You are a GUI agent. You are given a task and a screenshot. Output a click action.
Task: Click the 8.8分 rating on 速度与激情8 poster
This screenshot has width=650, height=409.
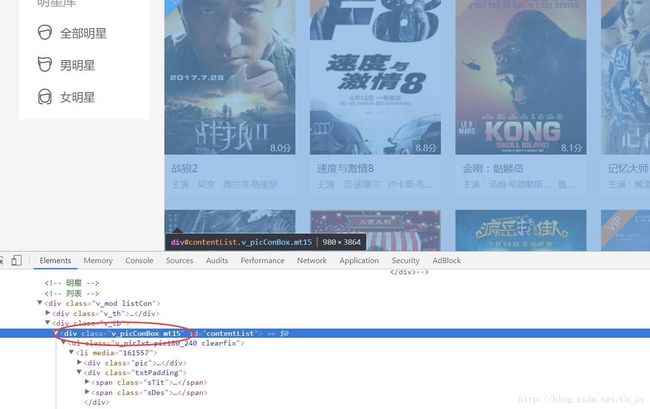[426, 148]
